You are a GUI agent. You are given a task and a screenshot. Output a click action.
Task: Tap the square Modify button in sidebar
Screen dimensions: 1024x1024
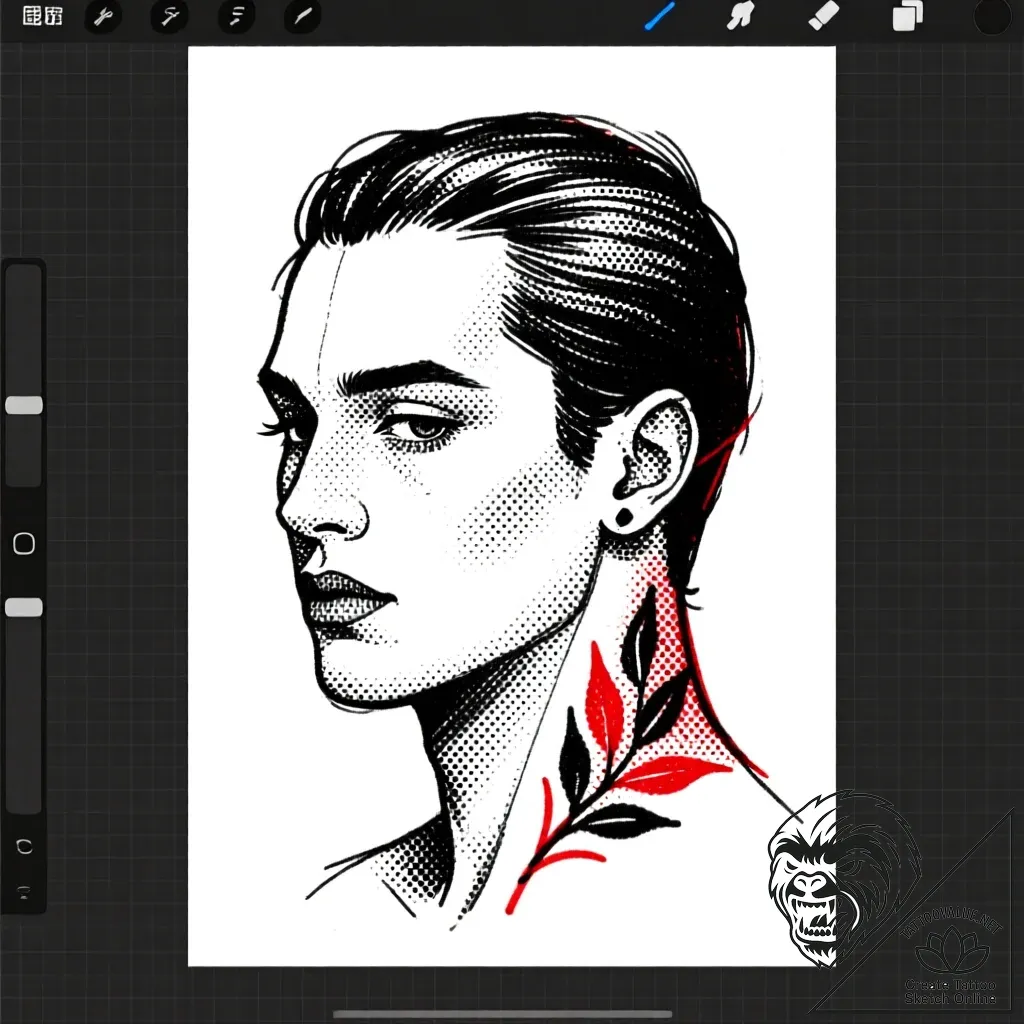tap(24, 544)
